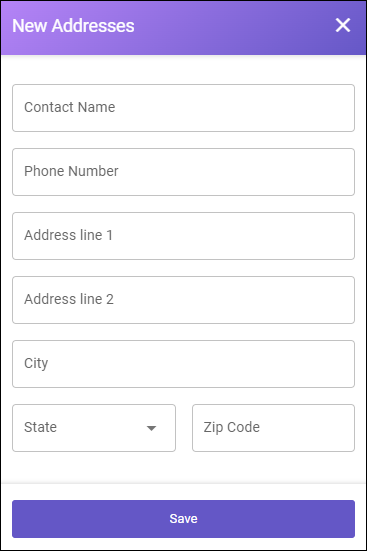
Task: Focus the Phone Number text box
Action: (x=183, y=172)
